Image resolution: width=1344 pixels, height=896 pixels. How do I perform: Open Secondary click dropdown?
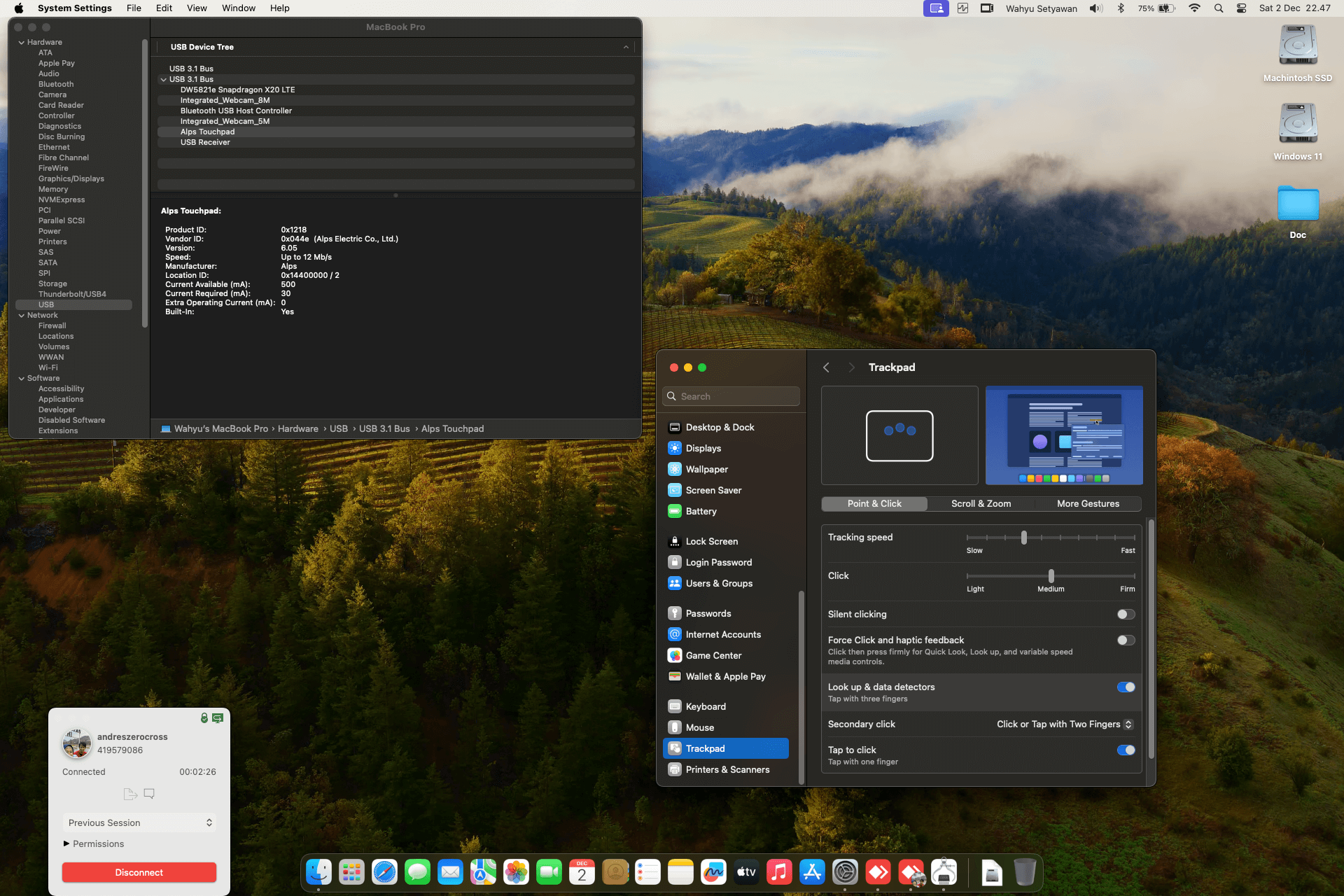1064,724
